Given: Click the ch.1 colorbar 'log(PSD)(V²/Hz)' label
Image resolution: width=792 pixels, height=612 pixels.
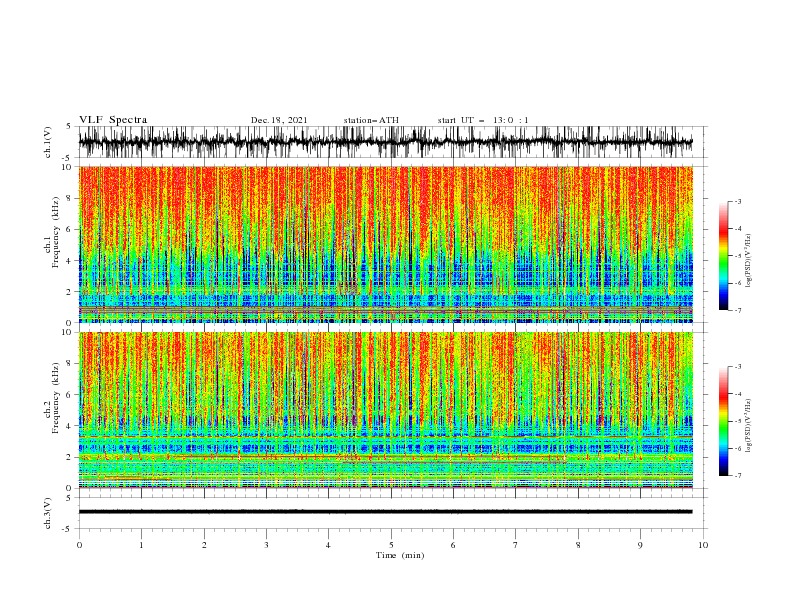Looking at the screenshot, I should 748,261.
